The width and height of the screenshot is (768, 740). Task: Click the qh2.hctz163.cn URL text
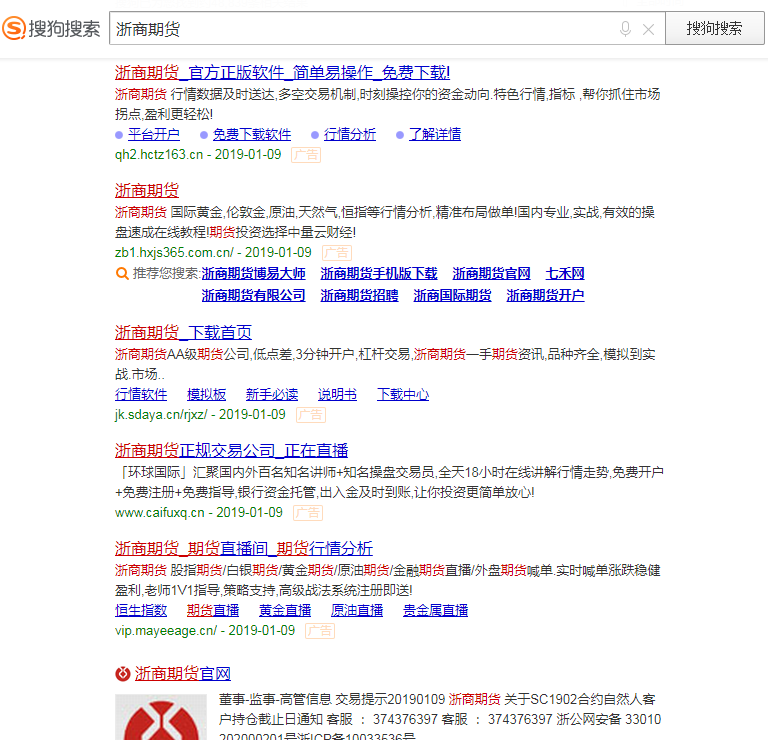159,155
